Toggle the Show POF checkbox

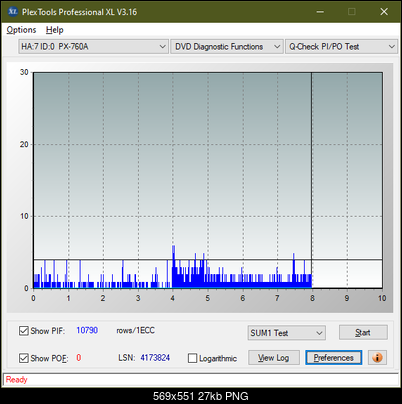click(x=24, y=358)
